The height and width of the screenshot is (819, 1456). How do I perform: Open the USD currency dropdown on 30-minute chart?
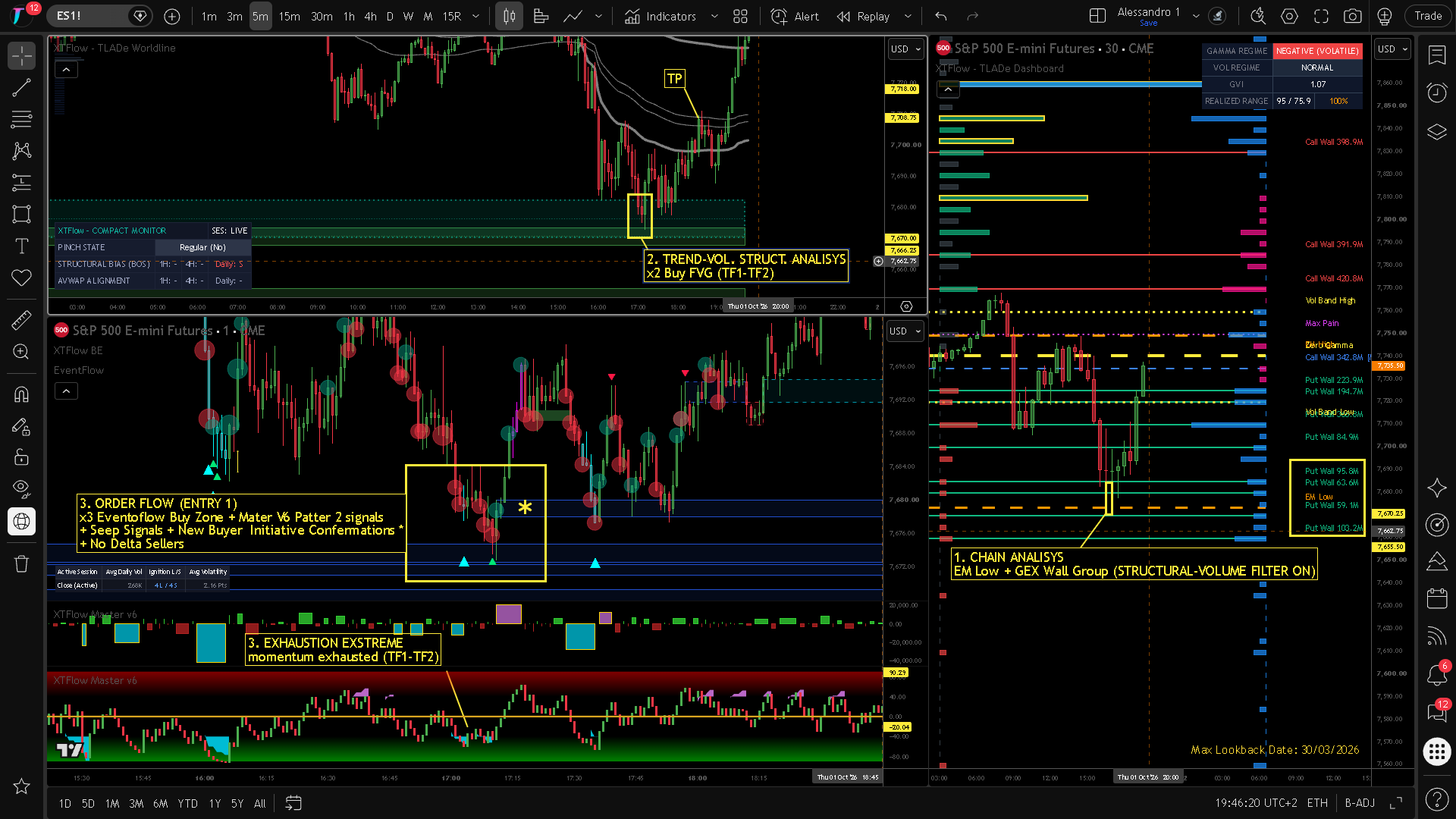coord(1392,49)
